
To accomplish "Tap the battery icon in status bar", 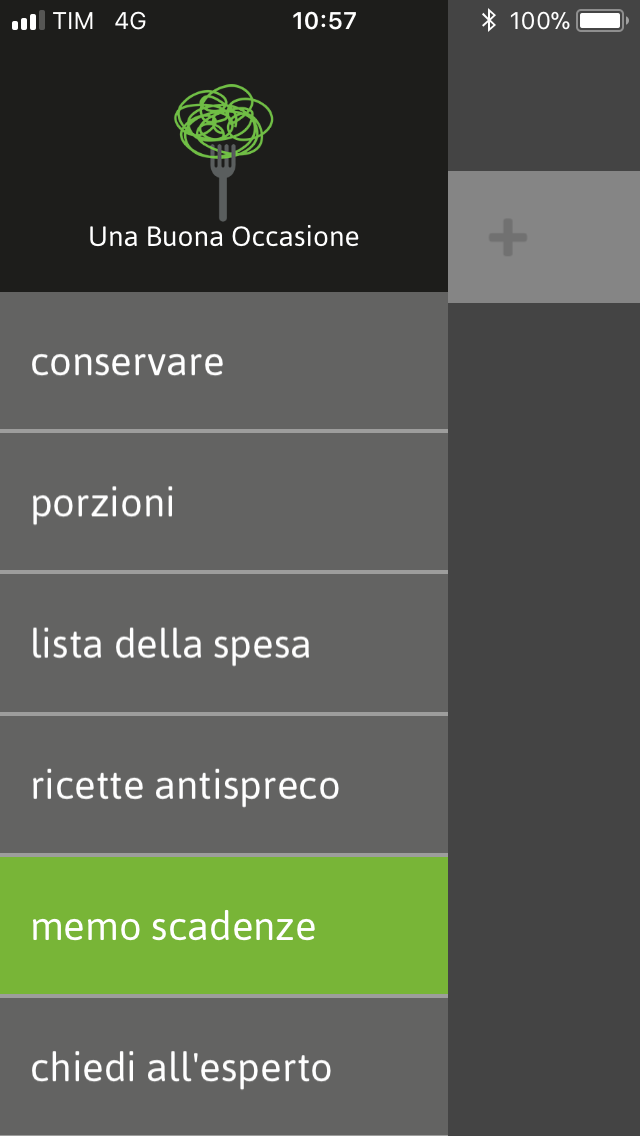I will point(599,20).
